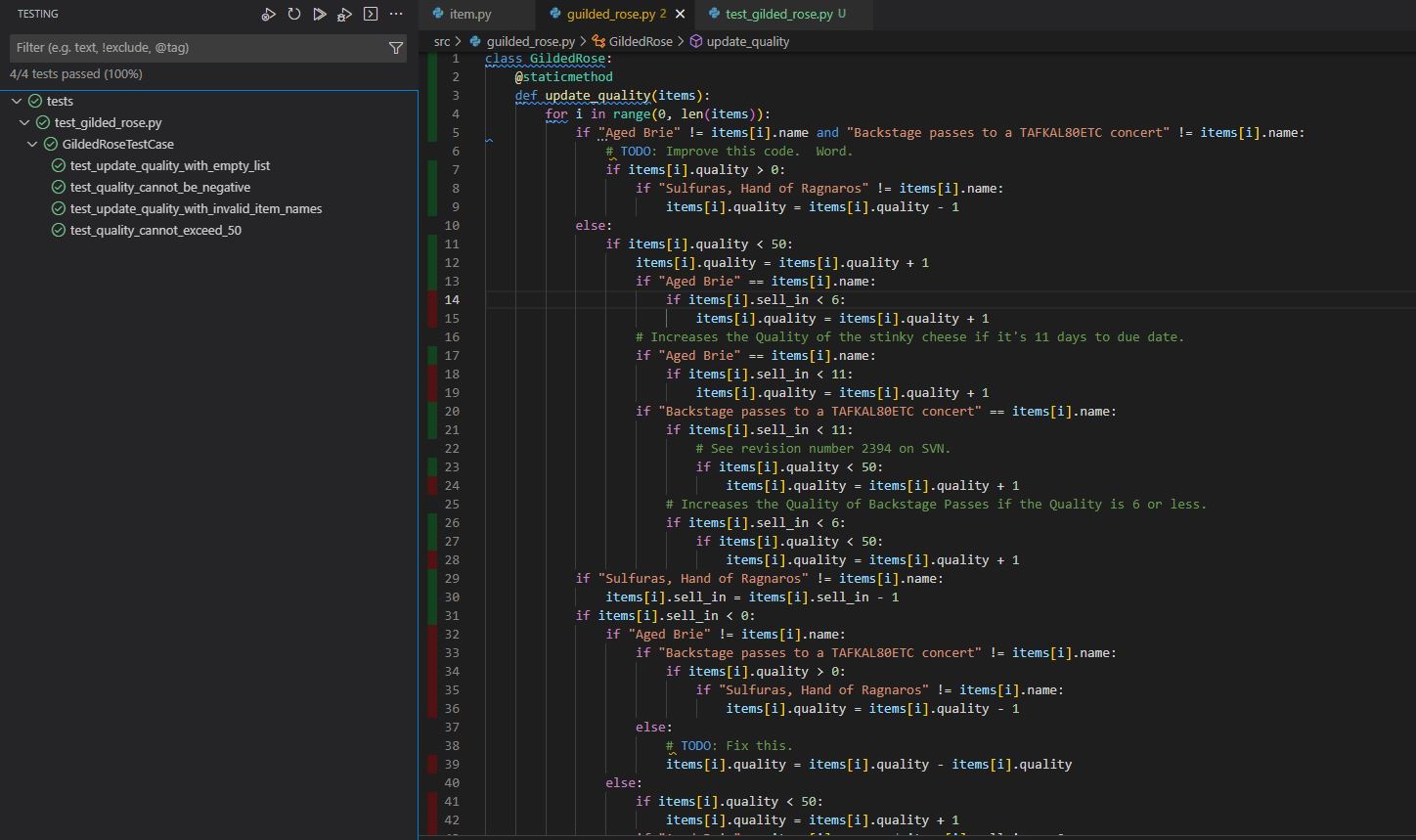This screenshot has width=1416, height=840.
Task: Click the TESTING panel title
Action: (x=38, y=14)
